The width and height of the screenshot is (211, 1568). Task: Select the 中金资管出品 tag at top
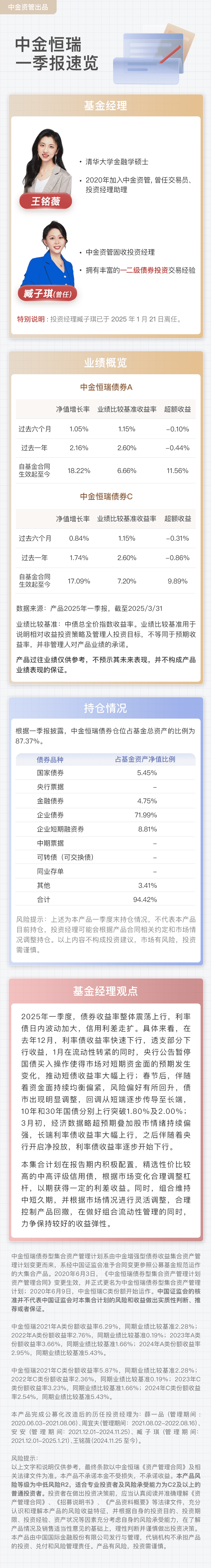coord(28,7)
